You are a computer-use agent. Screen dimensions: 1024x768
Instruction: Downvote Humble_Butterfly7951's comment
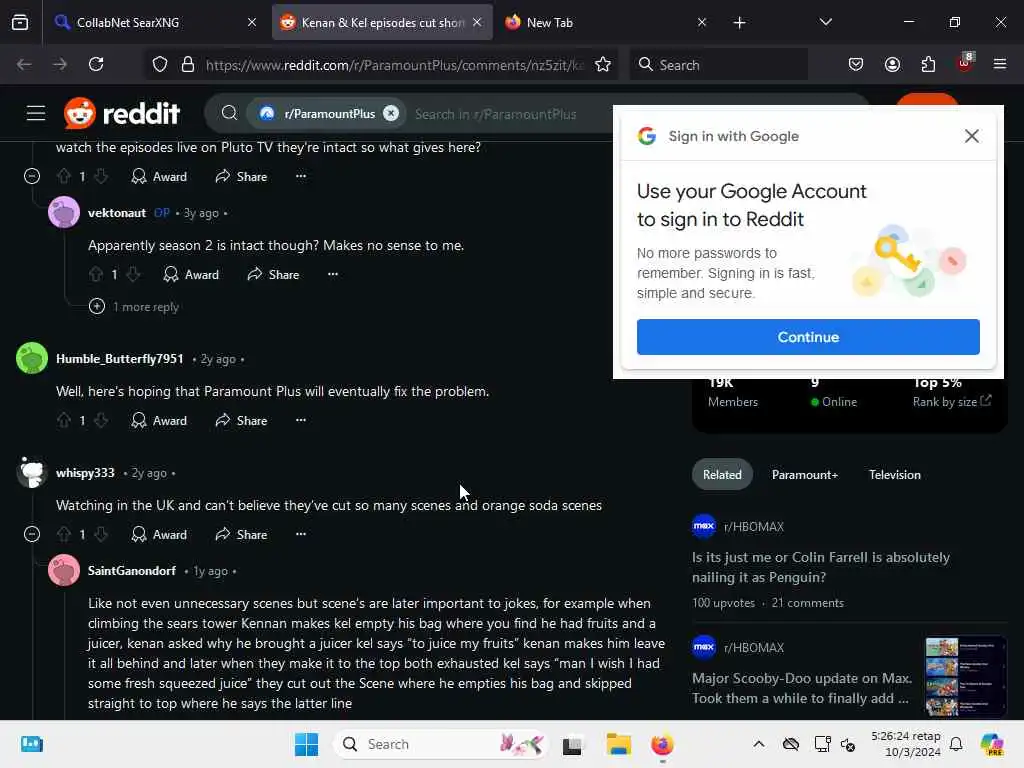pyautogui.click(x=101, y=421)
